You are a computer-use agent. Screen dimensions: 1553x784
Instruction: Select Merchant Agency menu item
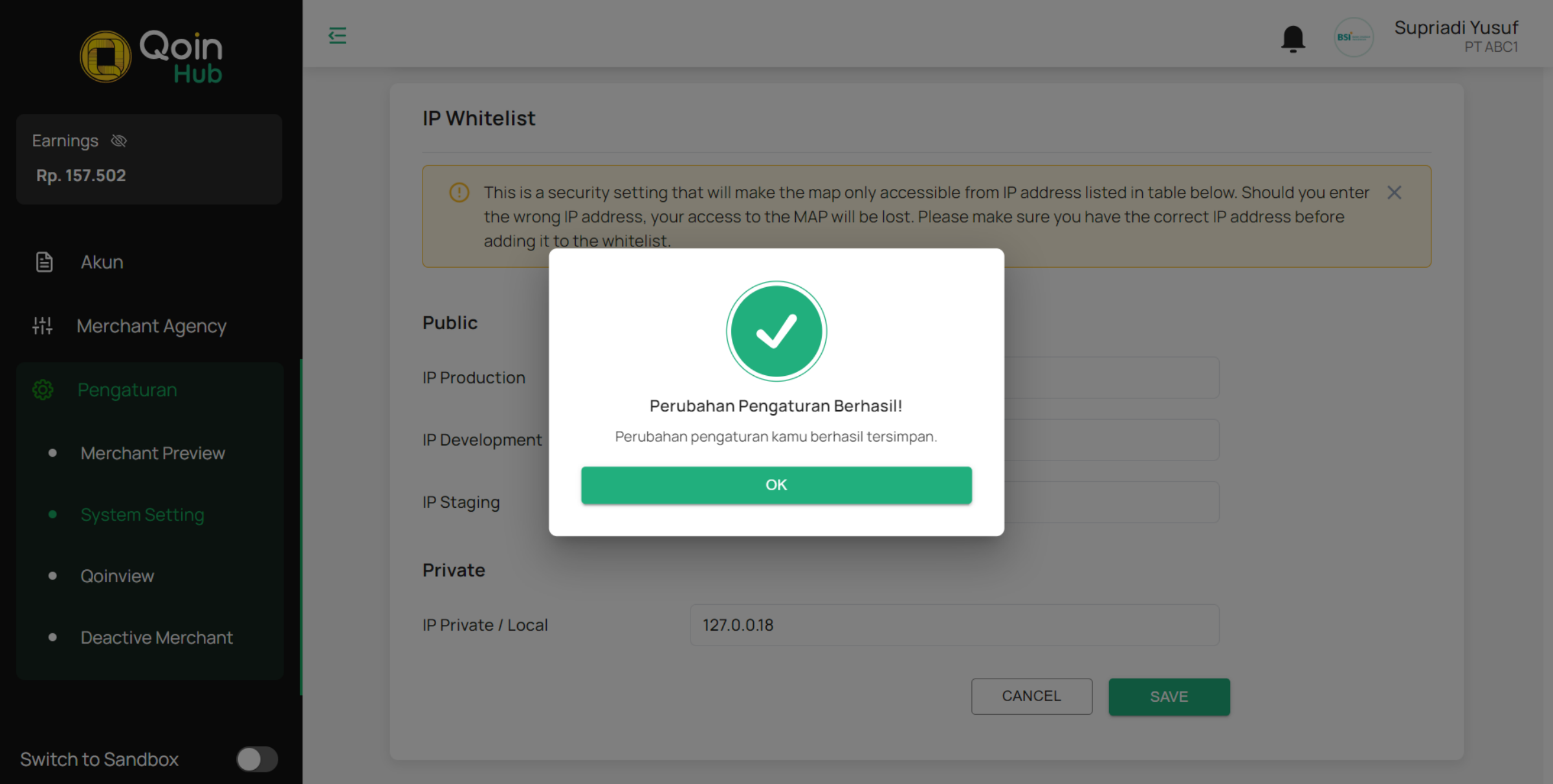coord(151,325)
